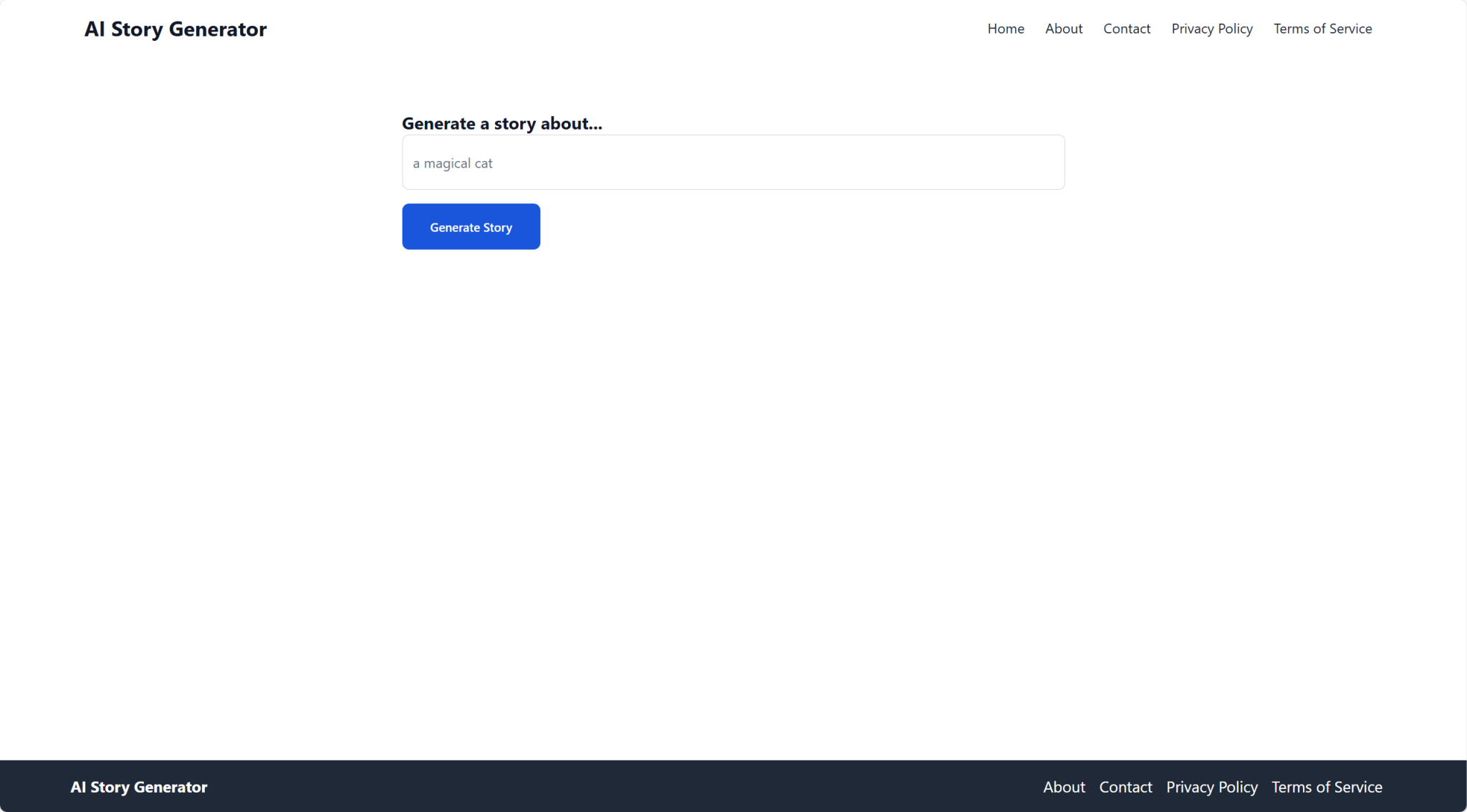Image resolution: width=1467 pixels, height=812 pixels.
Task: Open the Home link in top navigation
Action: [1006, 29]
